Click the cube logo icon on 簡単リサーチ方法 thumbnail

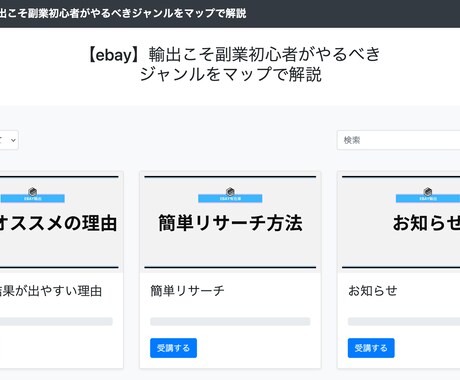tap(230, 192)
